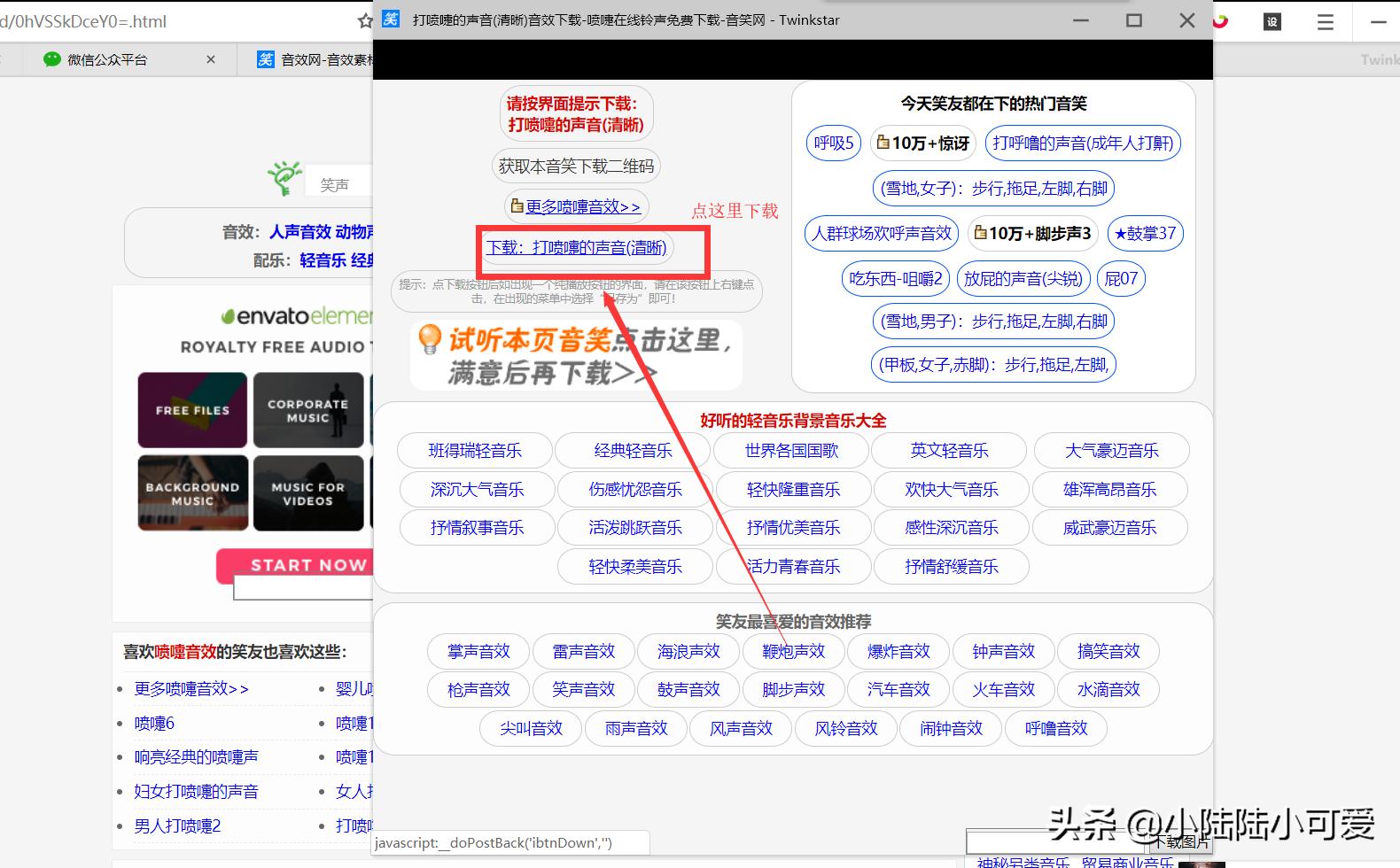Open 笑声音效 recommendation

point(583,690)
